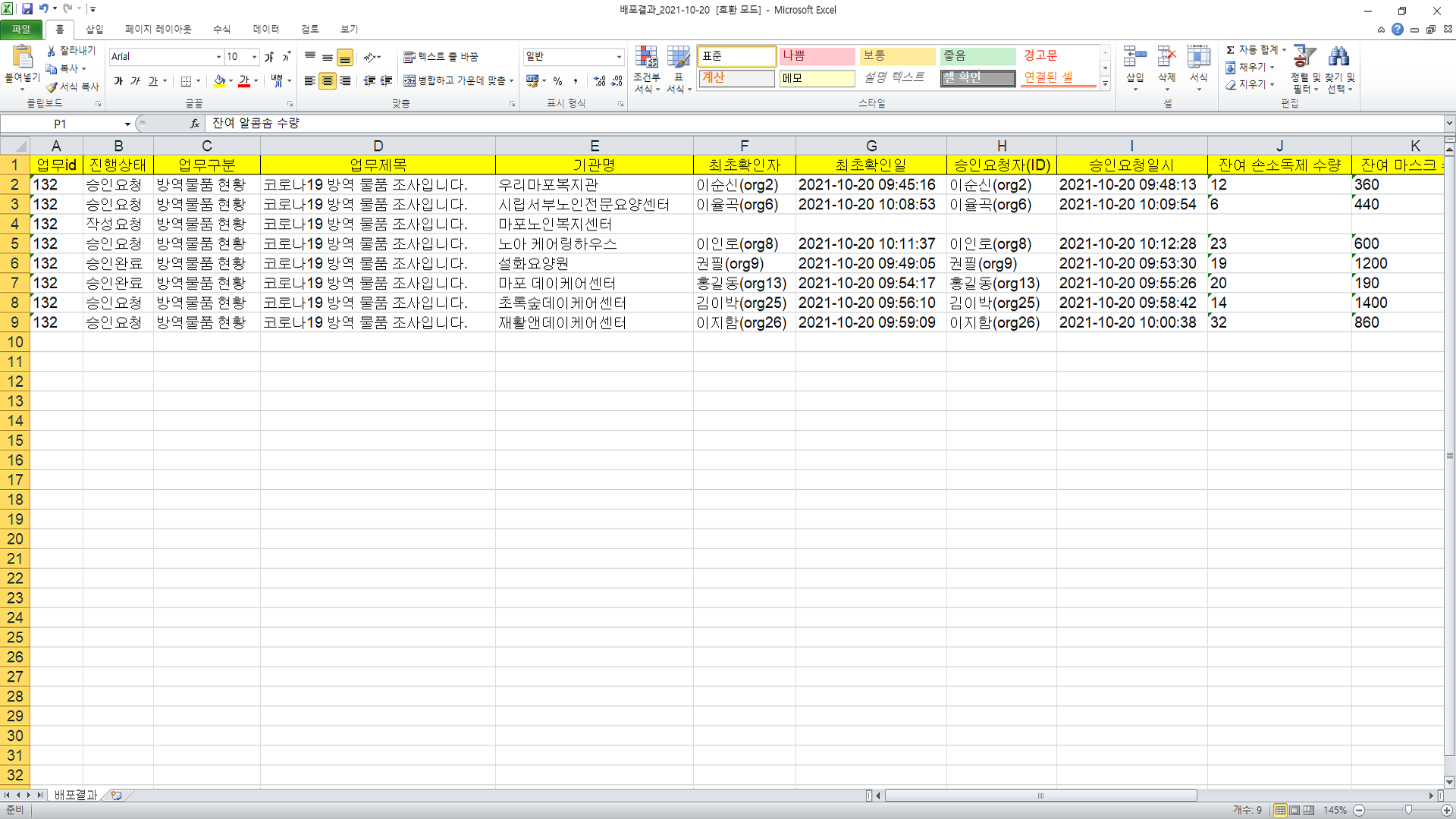
Task: Click the yellow fill color bucket
Action: coord(220,81)
